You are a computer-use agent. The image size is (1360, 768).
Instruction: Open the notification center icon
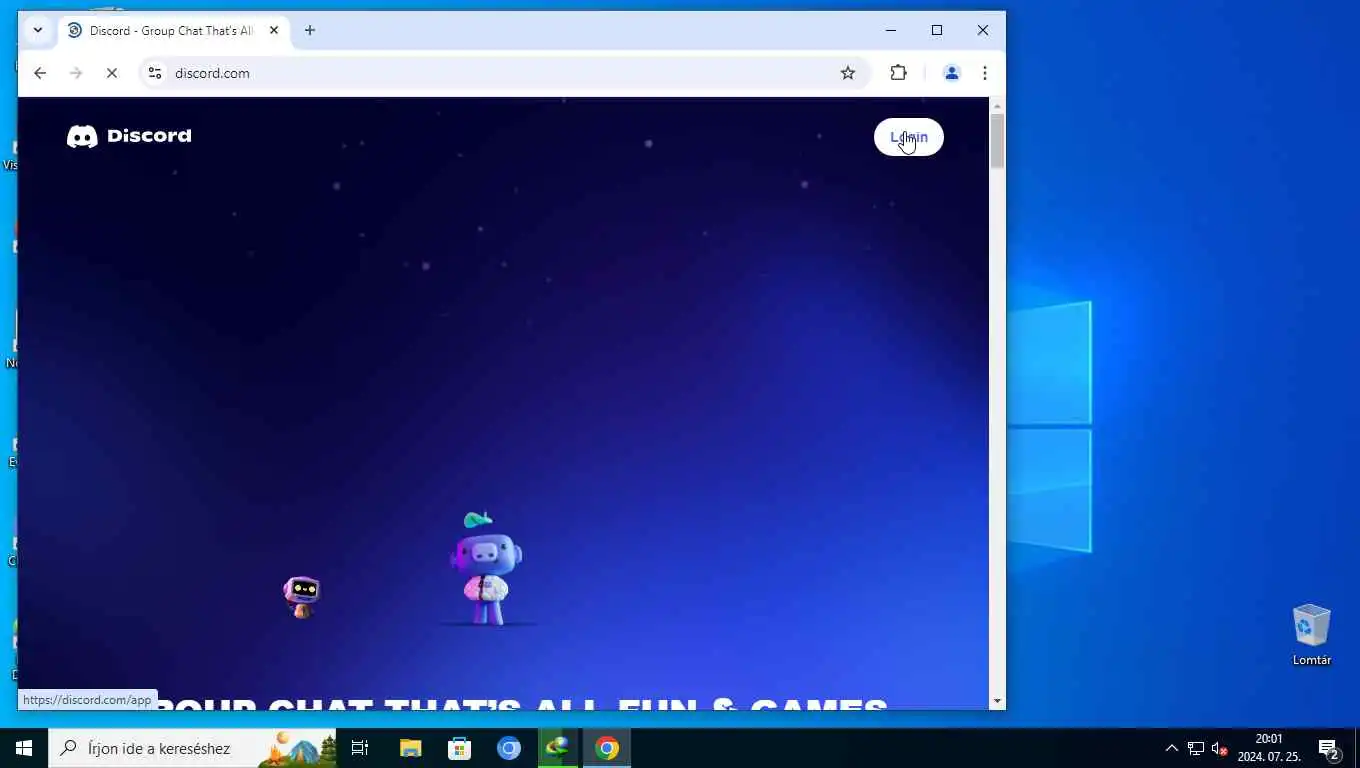point(1329,748)
